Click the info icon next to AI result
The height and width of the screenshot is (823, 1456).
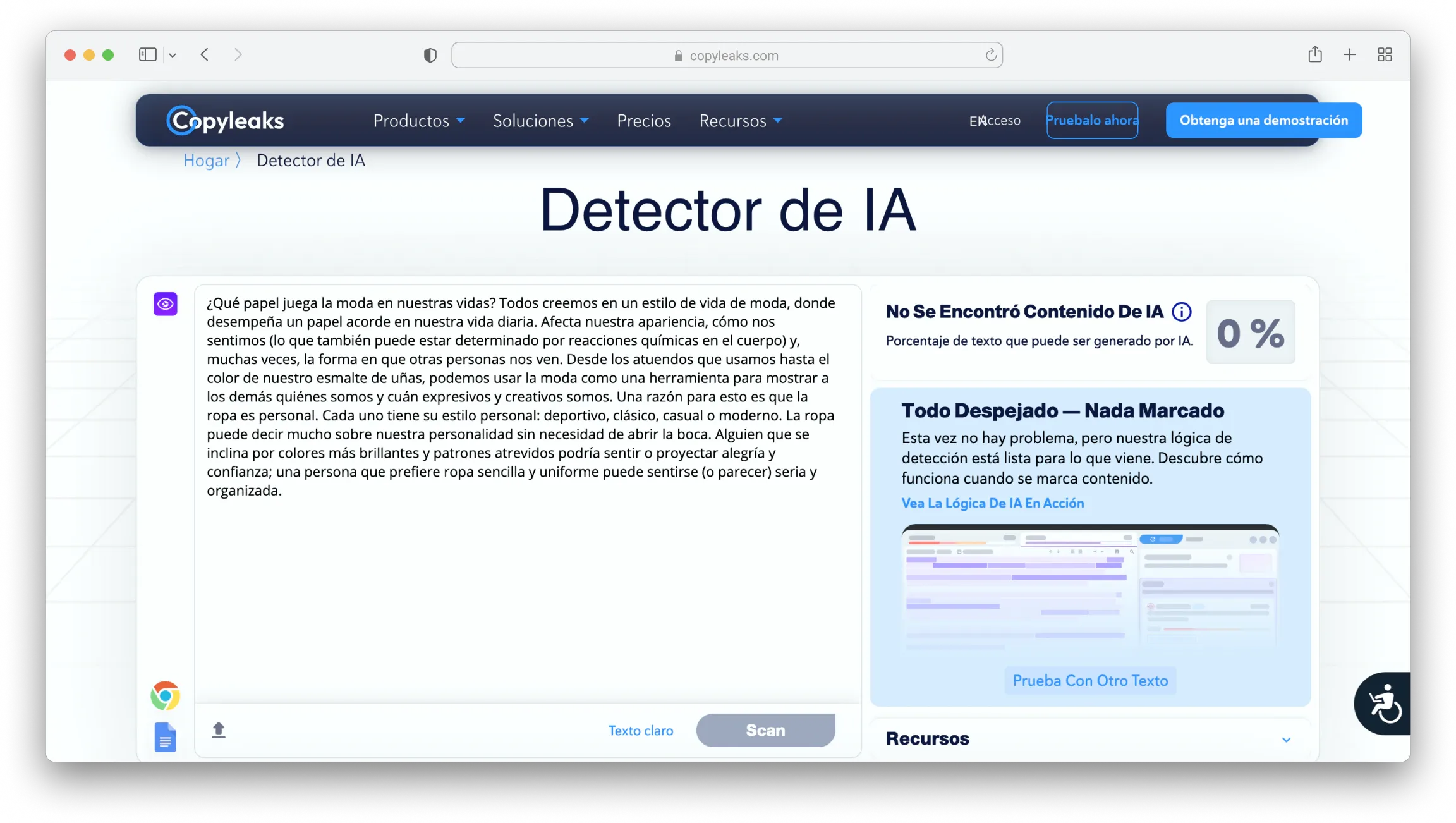point(1181,312)
